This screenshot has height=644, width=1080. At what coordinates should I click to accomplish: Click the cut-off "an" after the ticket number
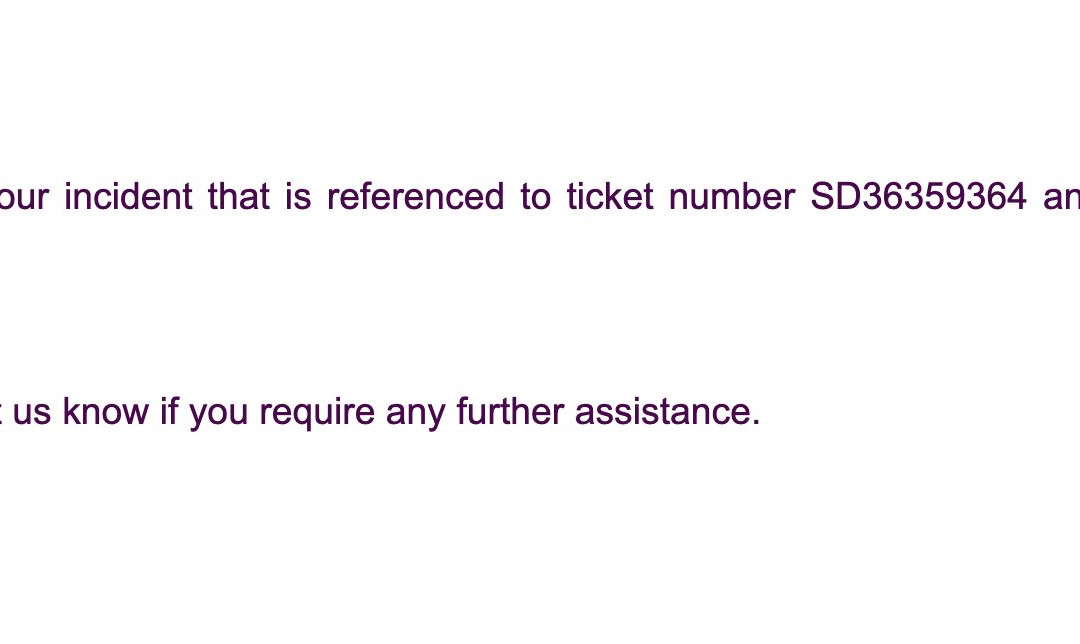1061,197
